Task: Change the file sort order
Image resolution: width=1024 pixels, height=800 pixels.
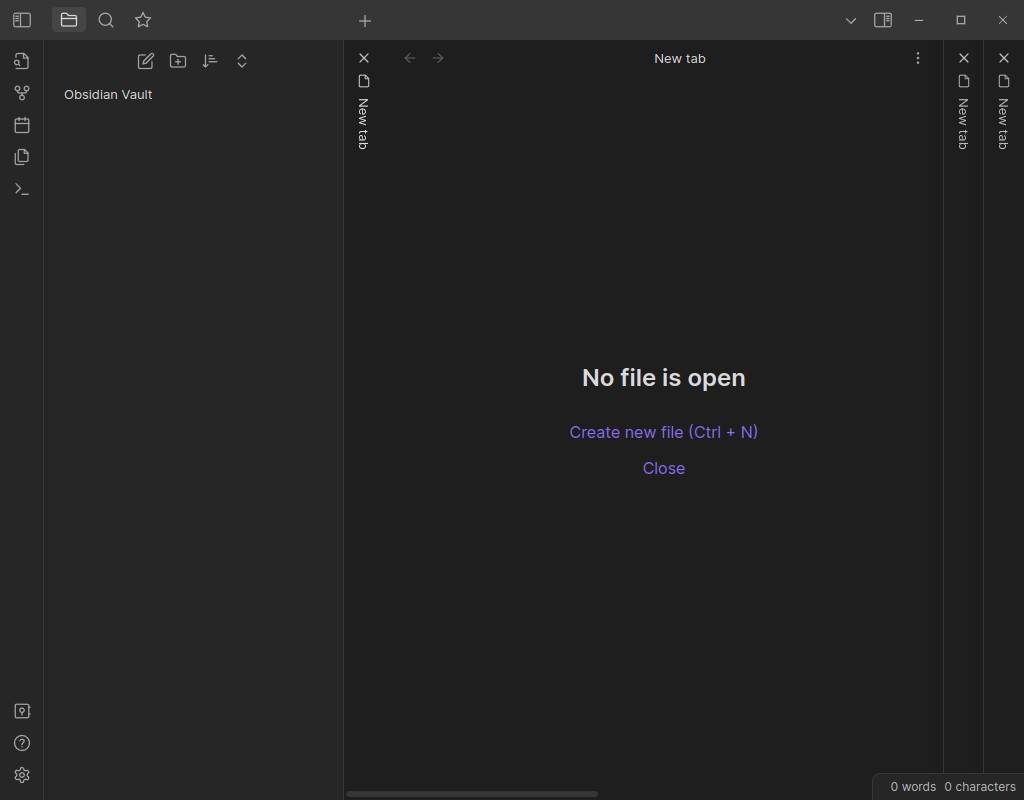Action: pyautogui.click(x=210, y=61)
